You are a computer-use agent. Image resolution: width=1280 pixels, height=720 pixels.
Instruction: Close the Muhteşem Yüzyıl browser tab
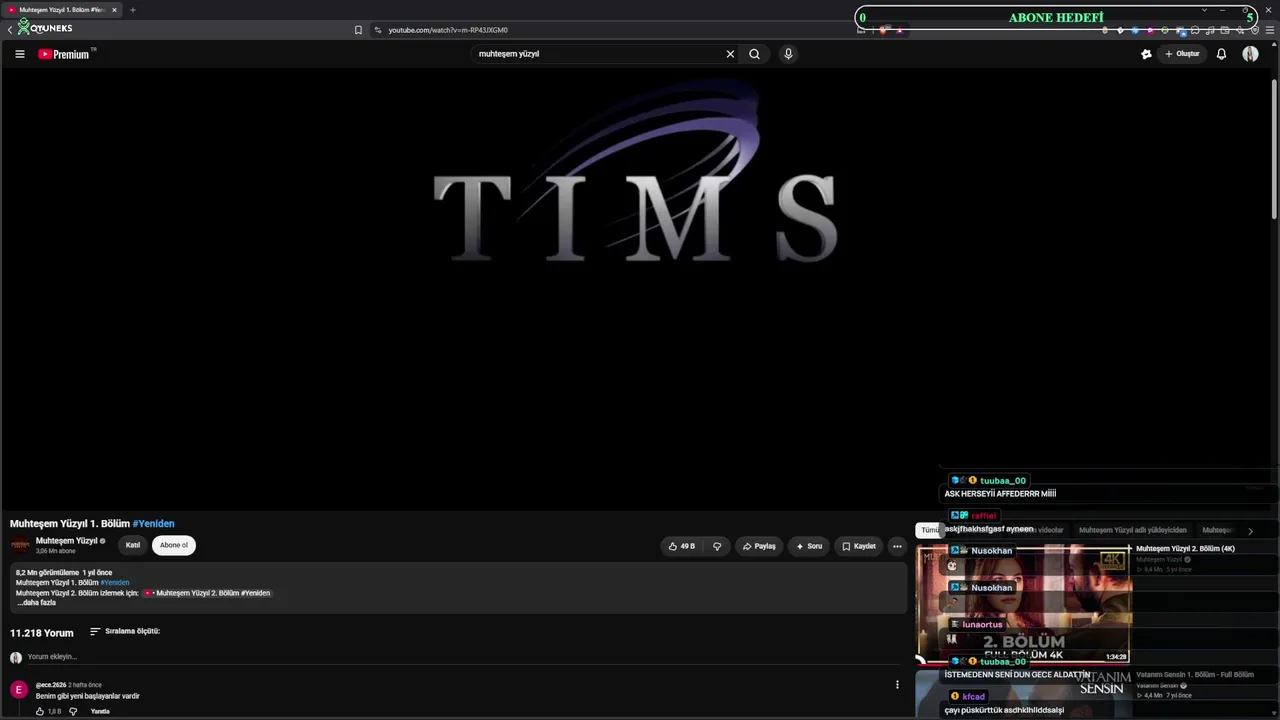(114, 10)
